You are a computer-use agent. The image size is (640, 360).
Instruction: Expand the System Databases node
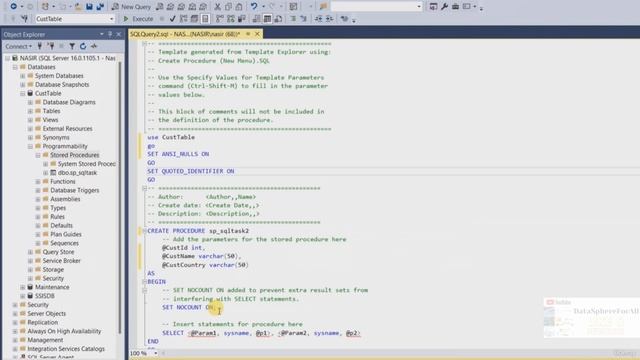coord(22,76)
